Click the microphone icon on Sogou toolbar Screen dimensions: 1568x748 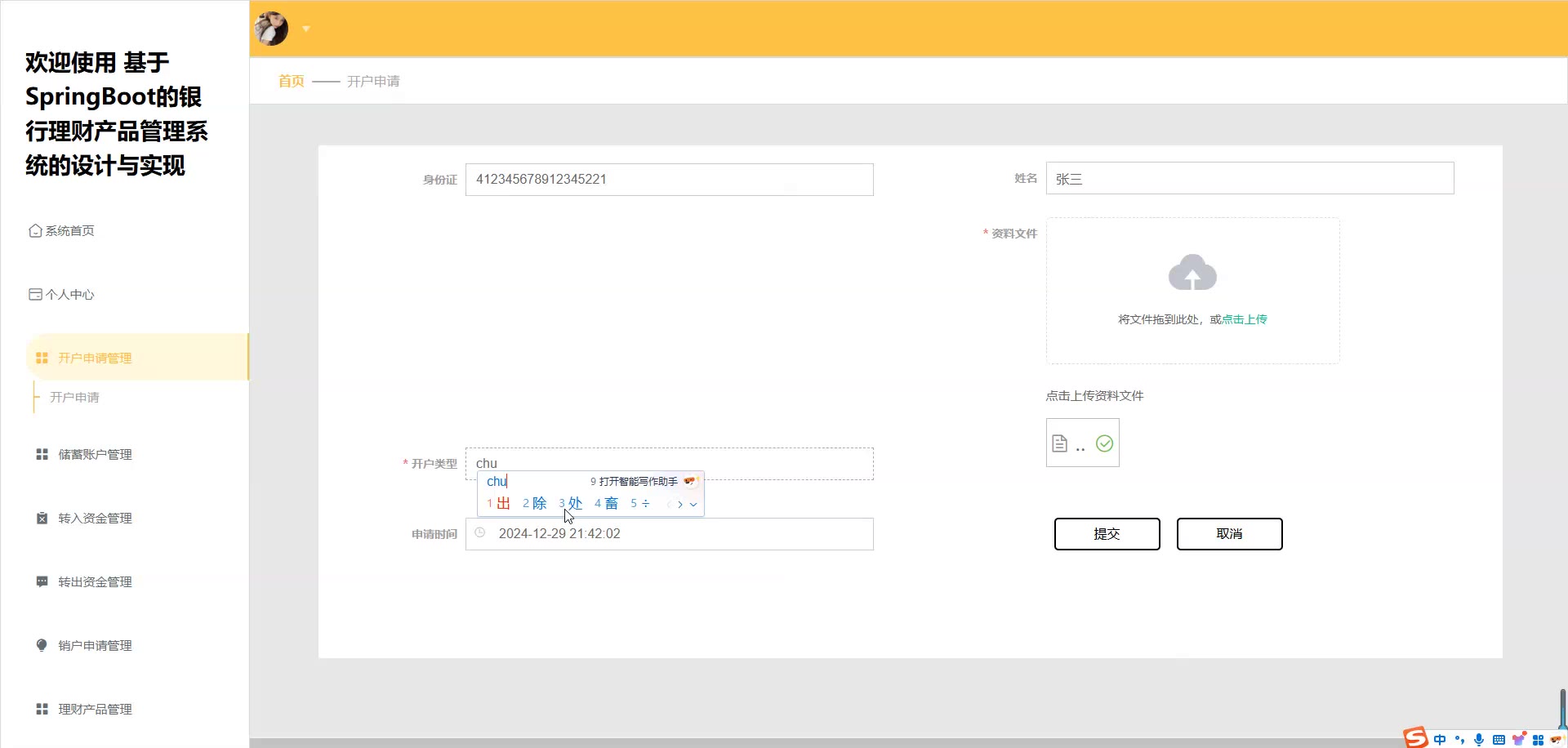coord(1479,740)
